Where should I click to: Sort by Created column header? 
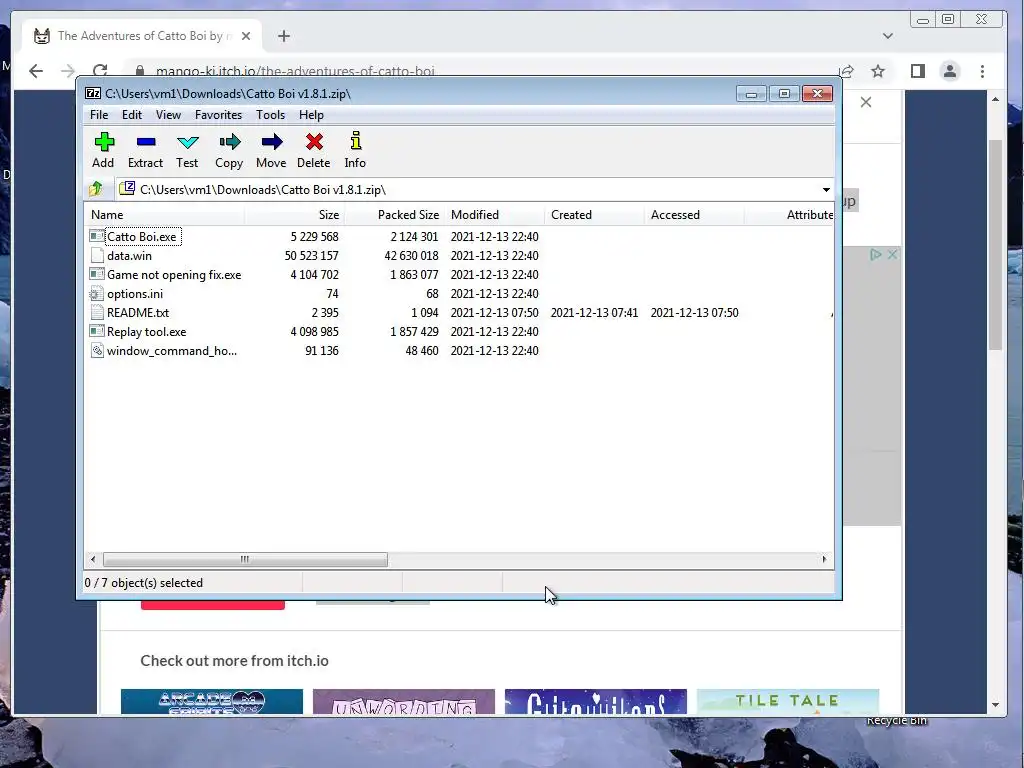tap(594, 215)
